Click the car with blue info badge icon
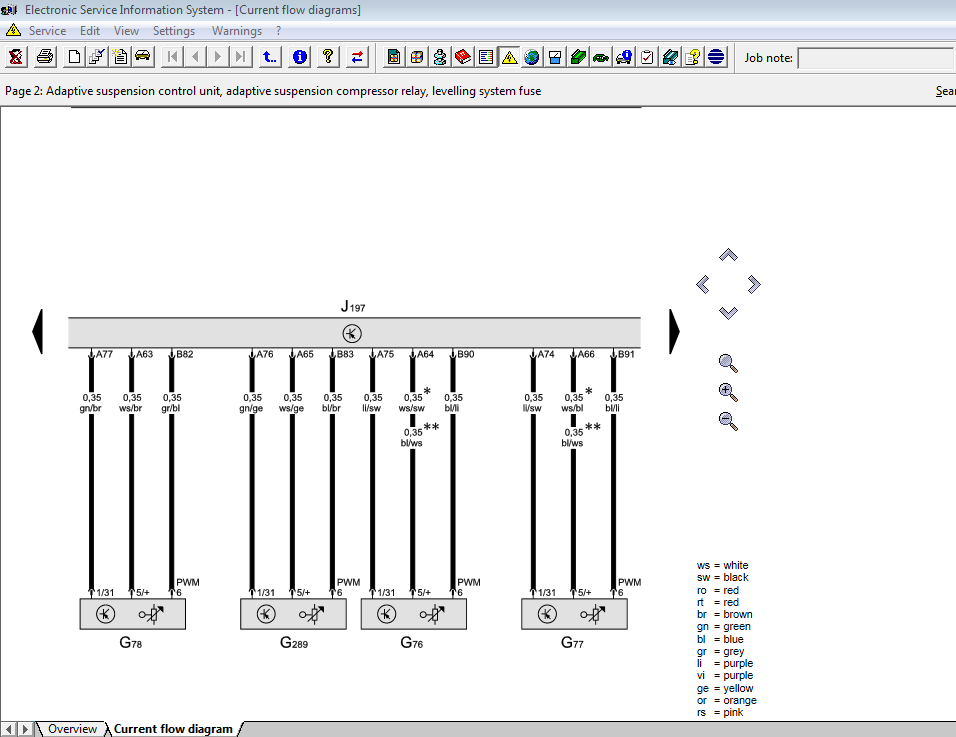 [x=624, y=57]
